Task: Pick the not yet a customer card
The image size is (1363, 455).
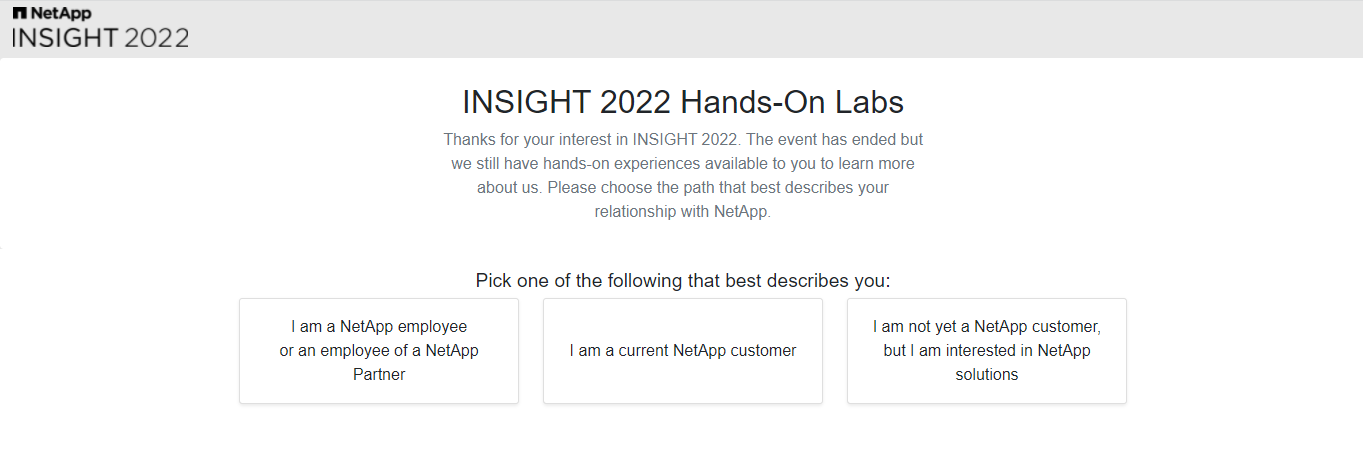Action: point(987,351)
